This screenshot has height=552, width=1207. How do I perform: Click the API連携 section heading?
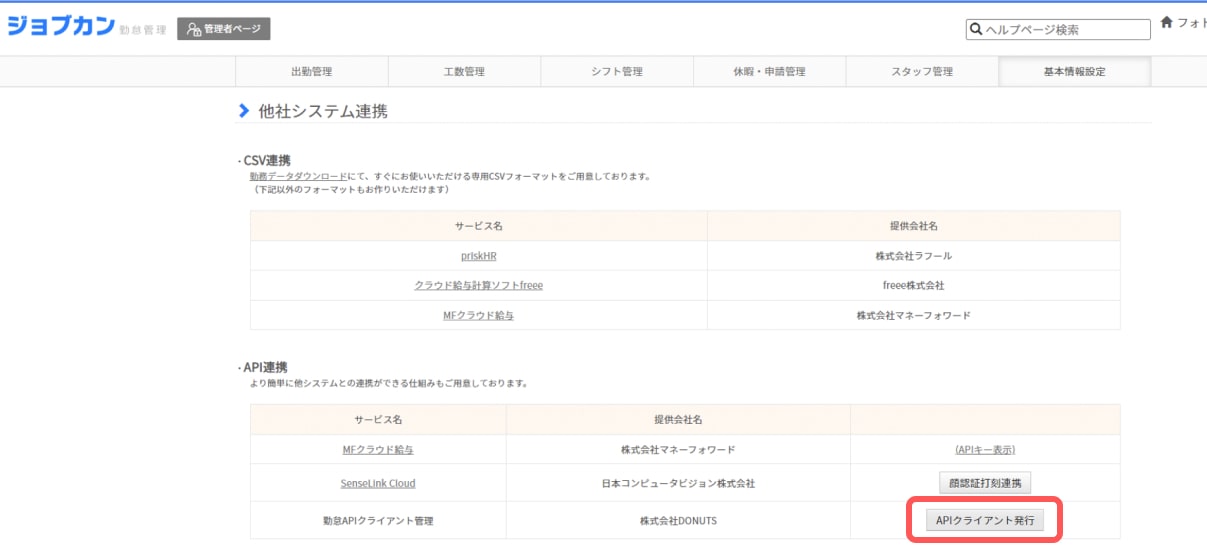click(265, 368)
